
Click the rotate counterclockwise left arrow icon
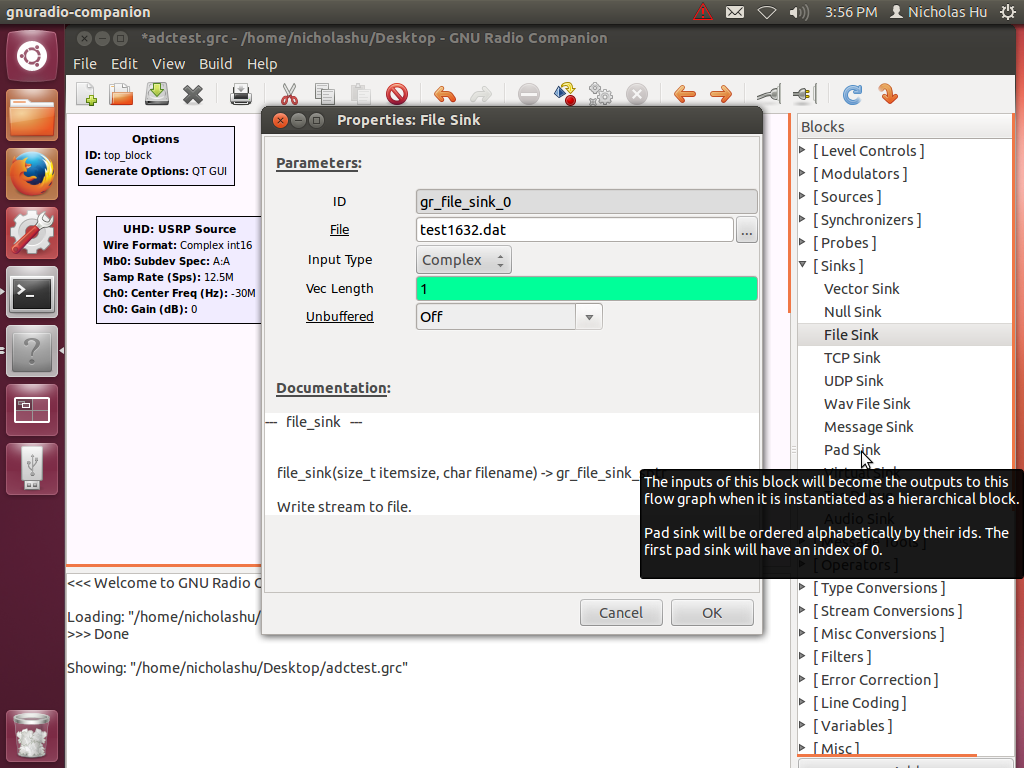click(685, 95)
